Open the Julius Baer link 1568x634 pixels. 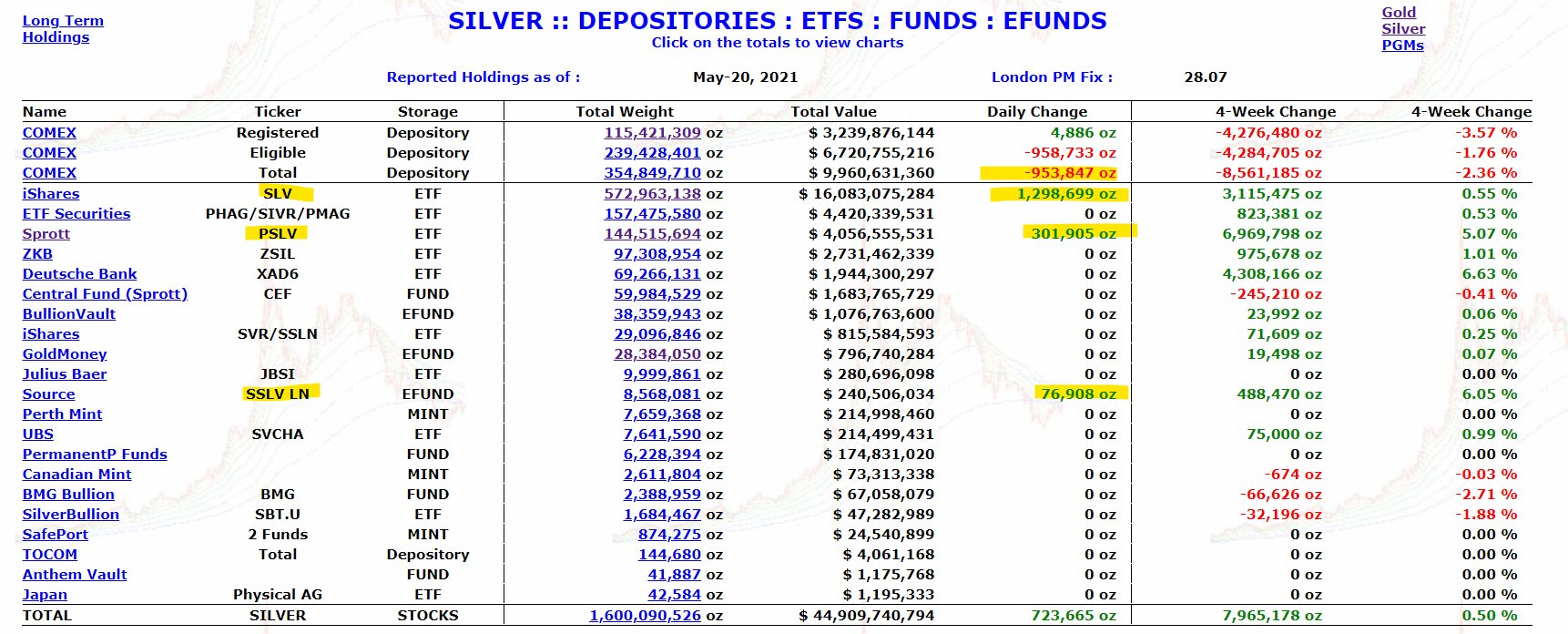coord(65,374)
